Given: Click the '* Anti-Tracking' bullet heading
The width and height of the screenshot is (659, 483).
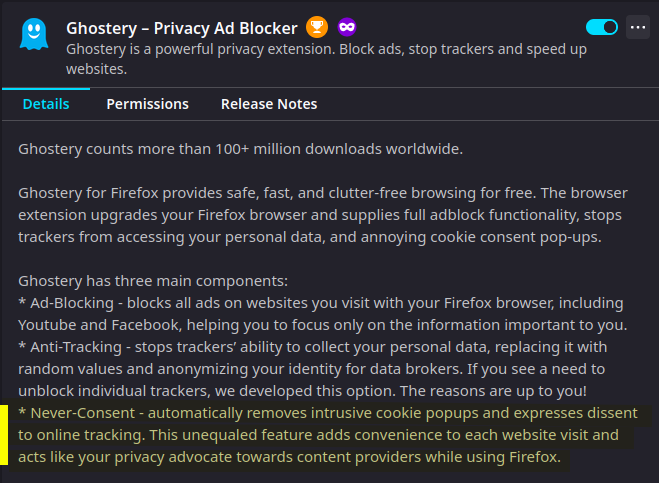Looking at the screenshot, I should tap(70, 347).
